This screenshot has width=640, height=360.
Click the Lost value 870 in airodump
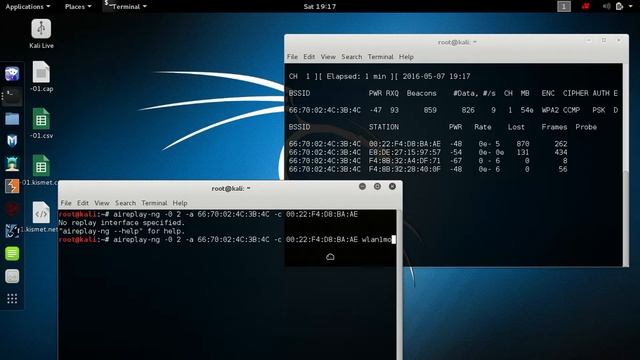point(522,144)
